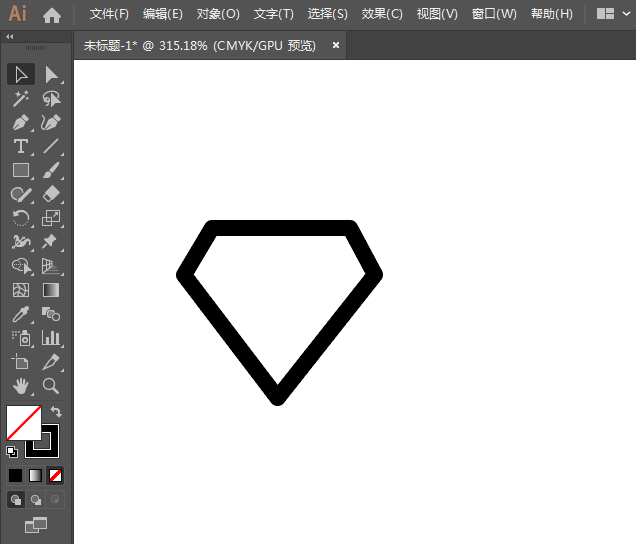Click the Fill color swatch

point(22,422)
